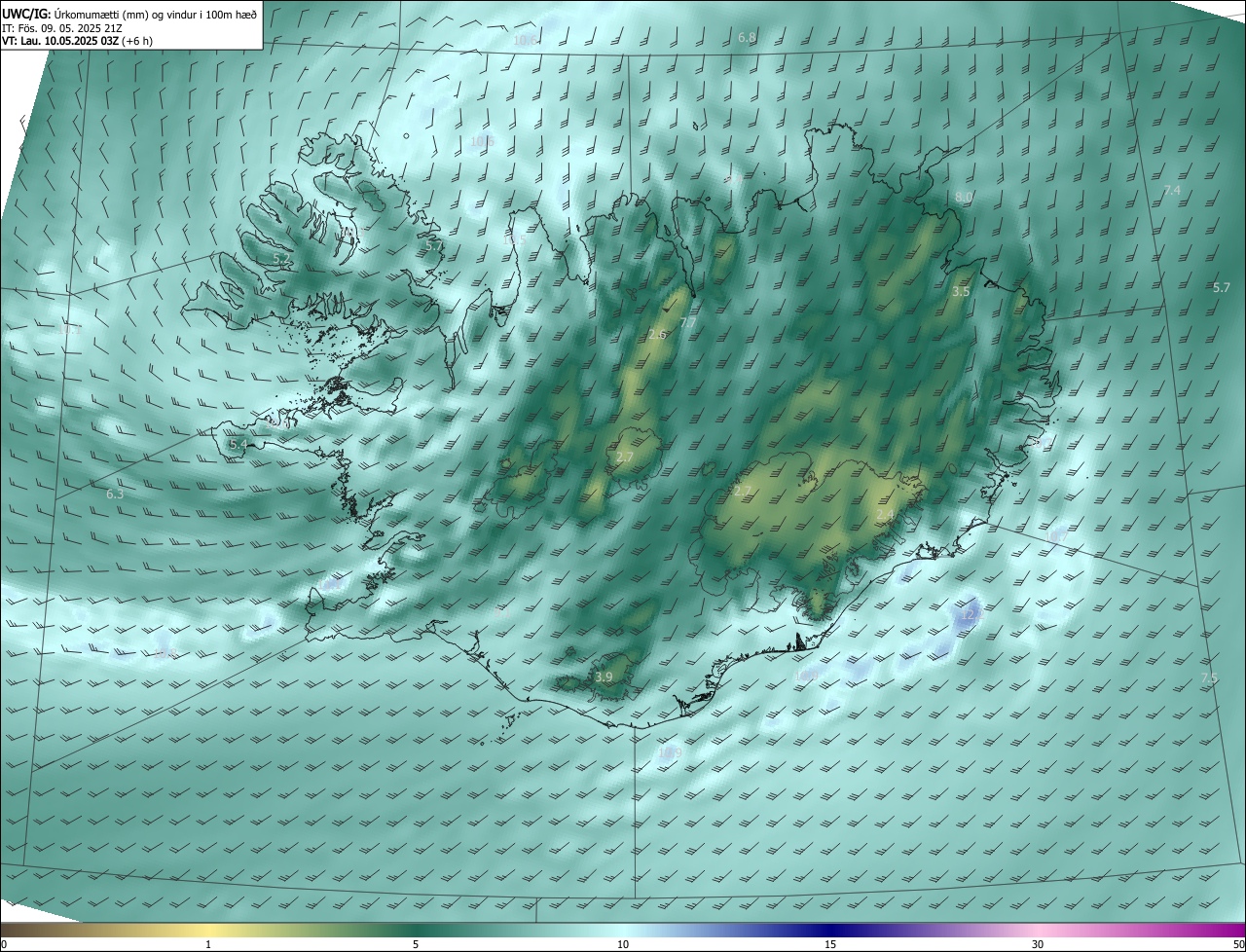The height and width of the screenshot is (952, 1246).
Task: Click the 7.5 value on the map
Action: click(x=1209, y=677)
